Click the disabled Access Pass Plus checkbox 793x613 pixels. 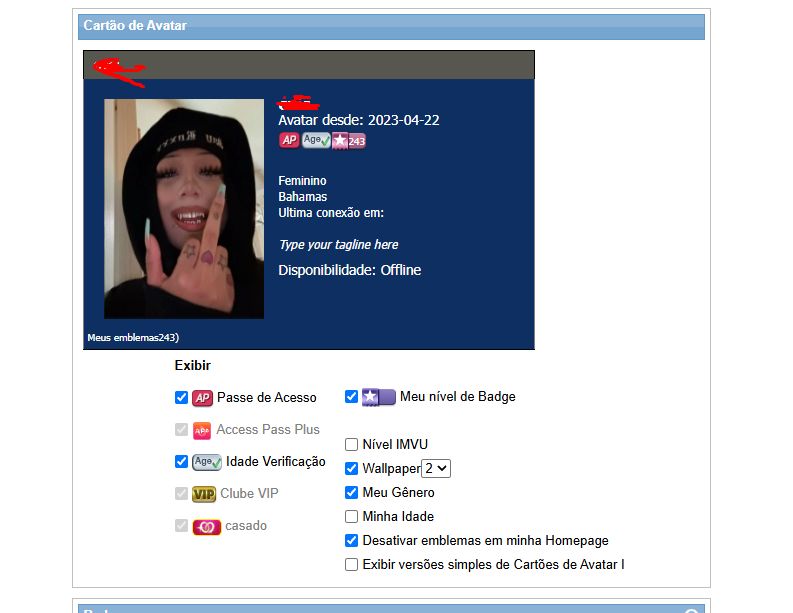pos(182,429)
